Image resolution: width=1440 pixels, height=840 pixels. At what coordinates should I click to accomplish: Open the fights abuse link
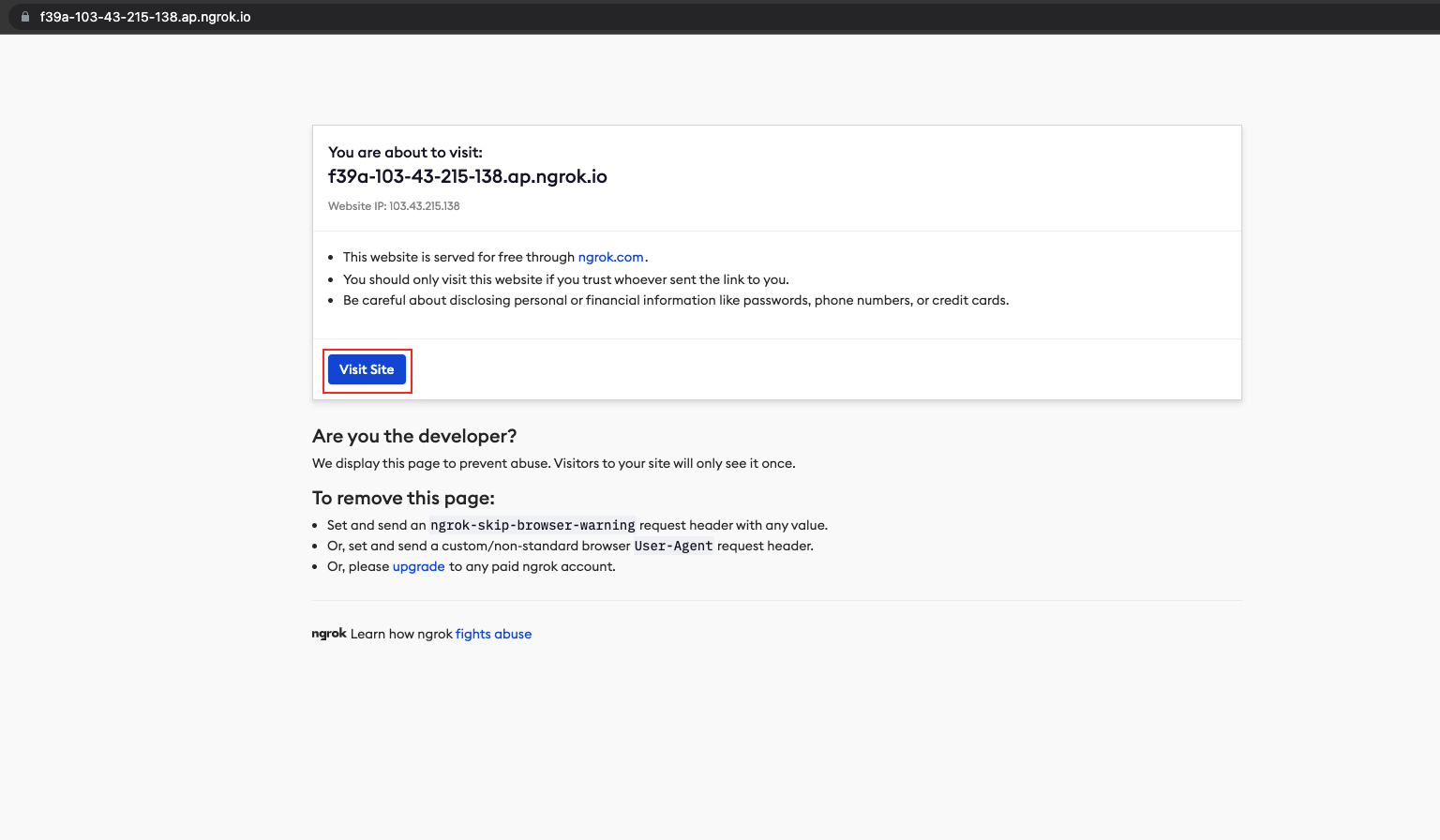tap(493, 634)
